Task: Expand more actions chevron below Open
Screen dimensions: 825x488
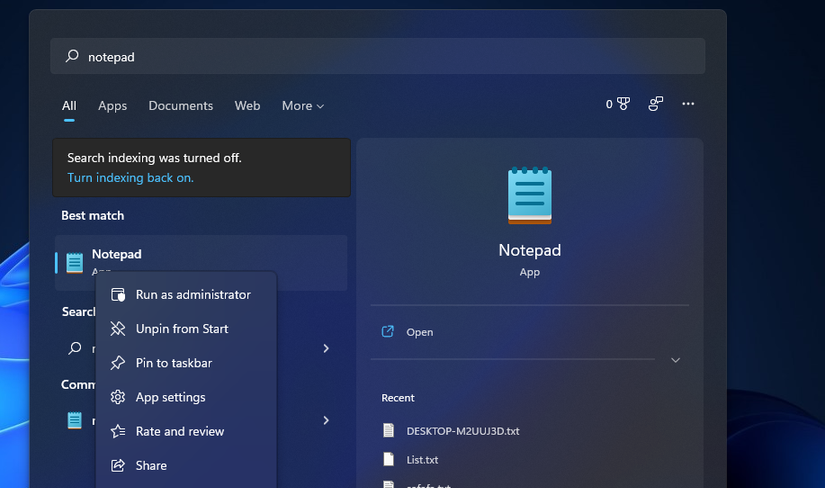Action: coord(676,360)
